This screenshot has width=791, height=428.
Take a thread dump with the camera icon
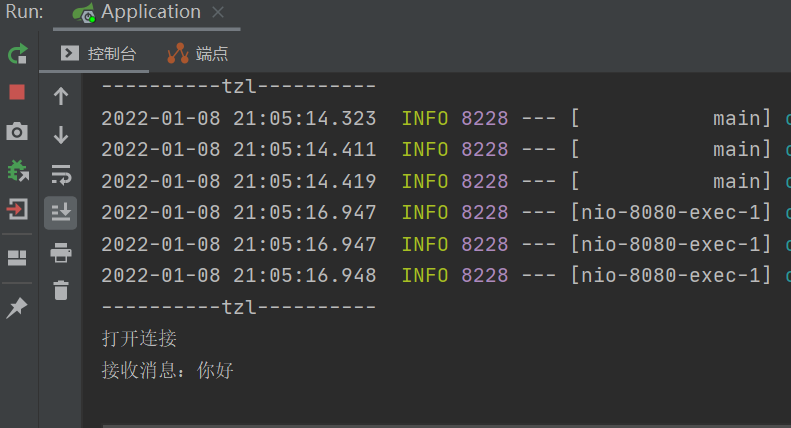[x=17, y=131]
